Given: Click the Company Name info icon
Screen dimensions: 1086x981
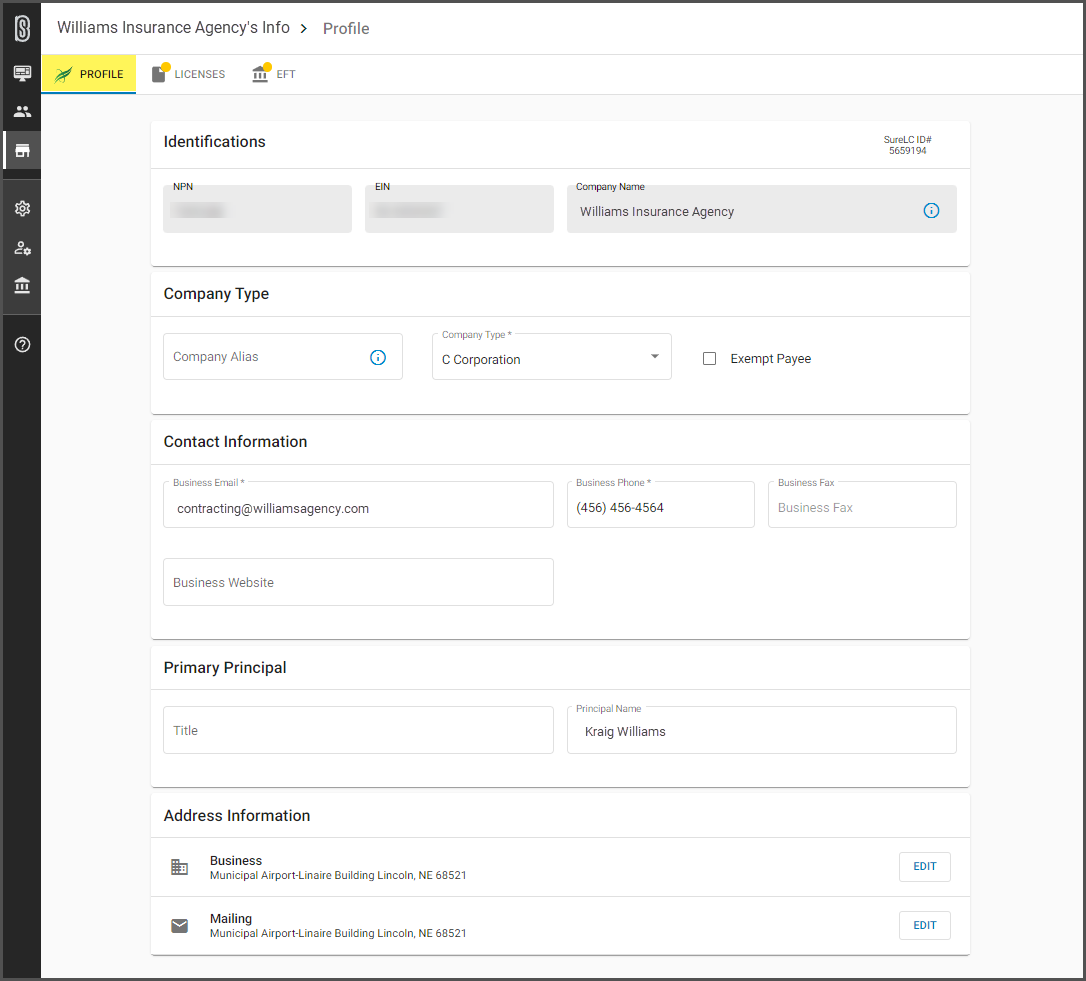Looking at the screenshot, I should pyautogui.click(x=931, y=211).
